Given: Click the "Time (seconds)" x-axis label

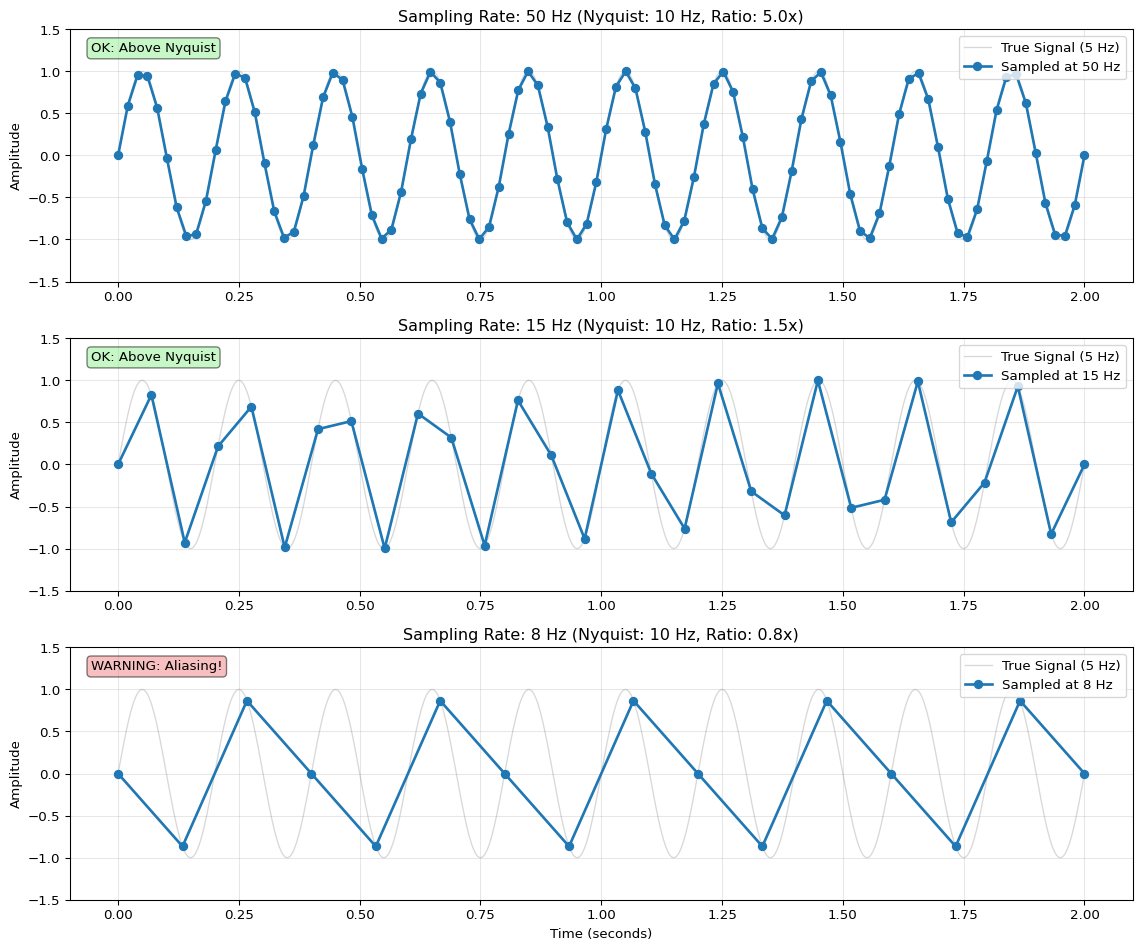Looking at the screenshot, I should tap(600, 934).
